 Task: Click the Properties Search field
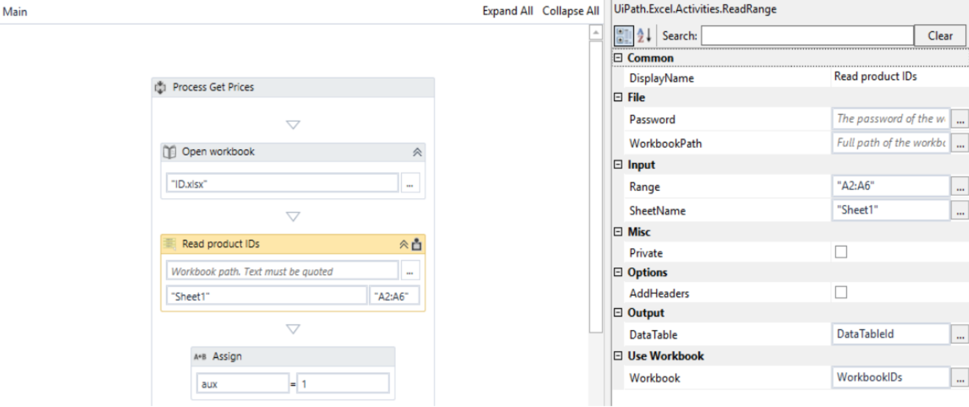(x=805, y=35)
